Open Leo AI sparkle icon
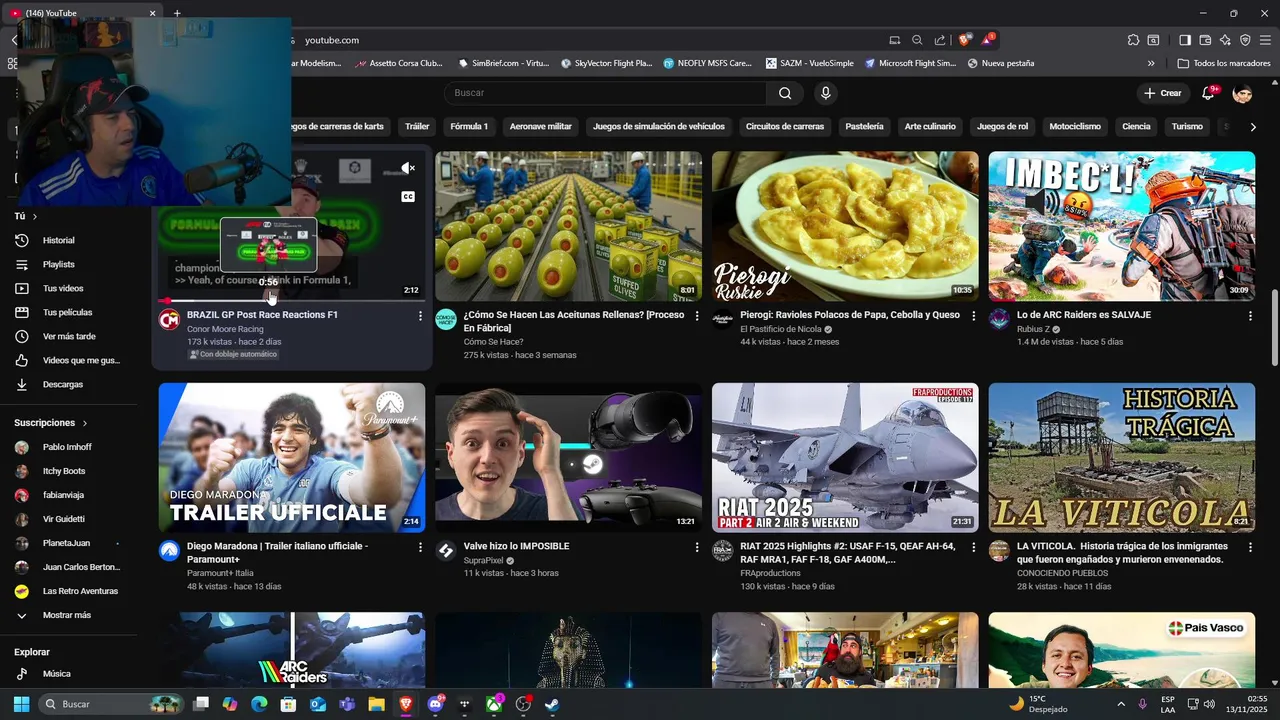Viewport: 1280px width, 720px height. coord(1225,40)
